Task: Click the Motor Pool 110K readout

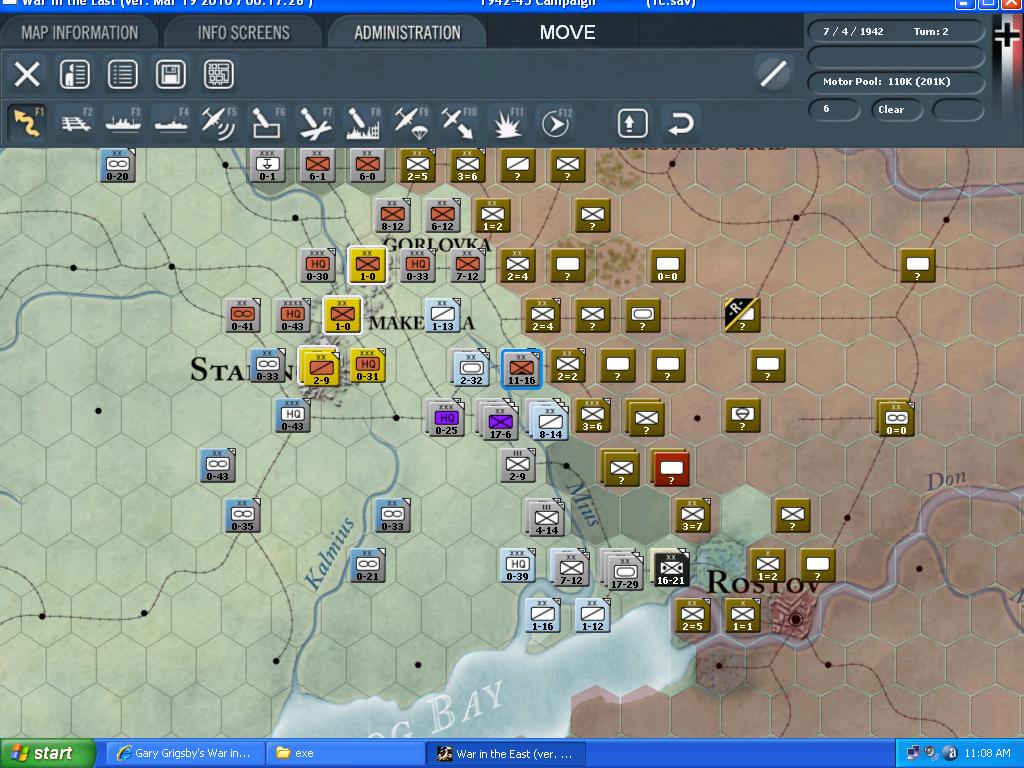Action: click(895, 82)
